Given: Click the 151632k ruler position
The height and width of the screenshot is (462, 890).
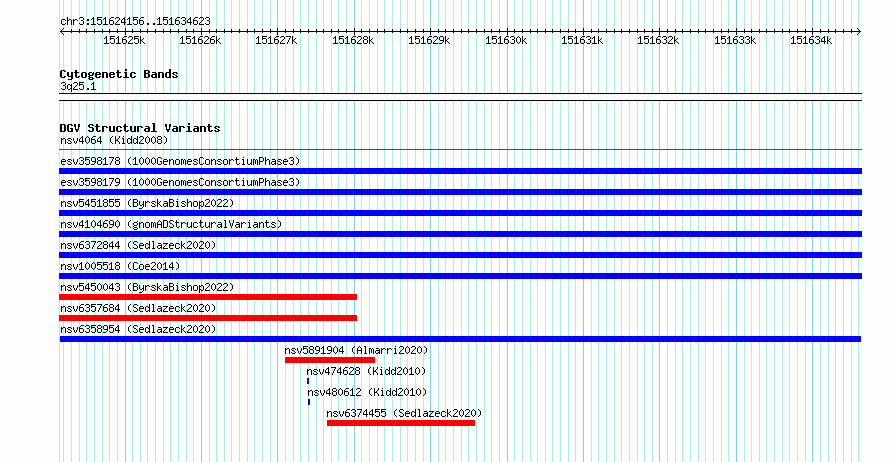Looking at the screenshot, I should pyautogui.click(x=658, y=40).
